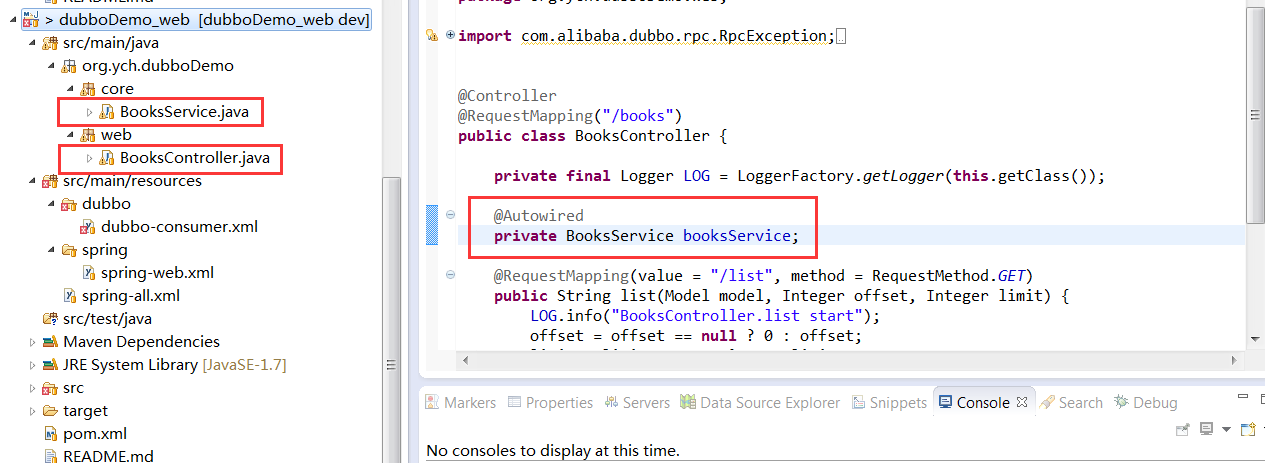Select spring-all.xml in the tree
This screenshot has height=463, width=1265.
coord(131,296)
